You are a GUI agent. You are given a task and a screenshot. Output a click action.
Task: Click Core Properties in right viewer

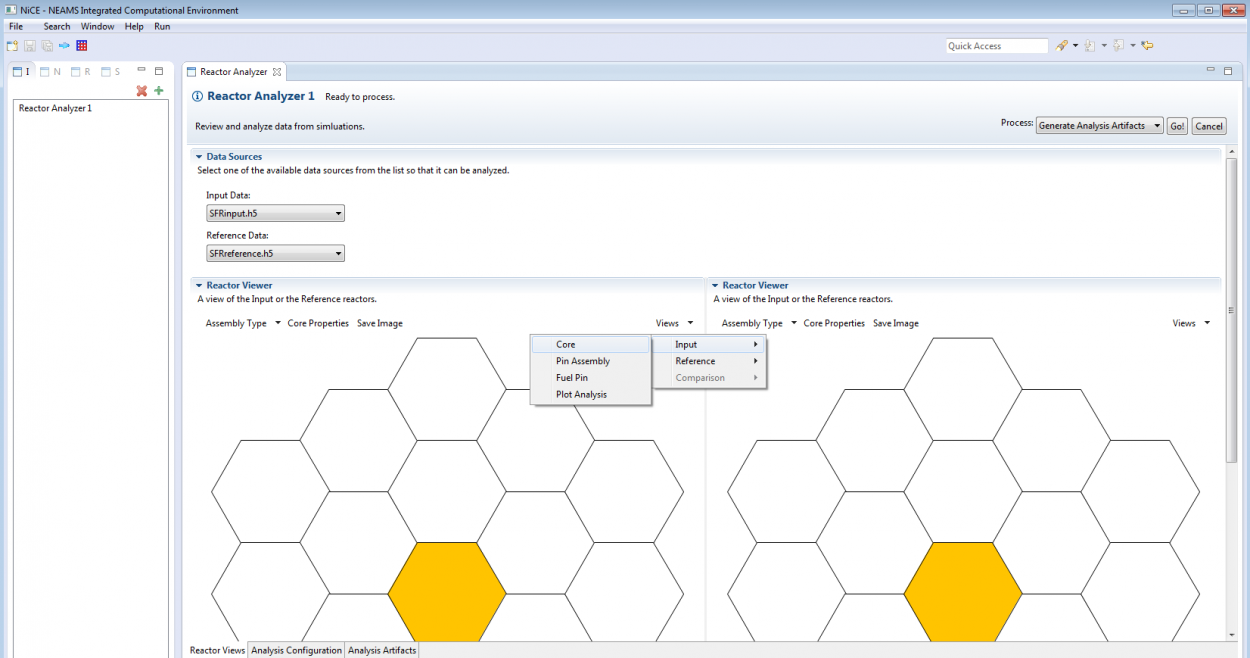click(834, 323)
